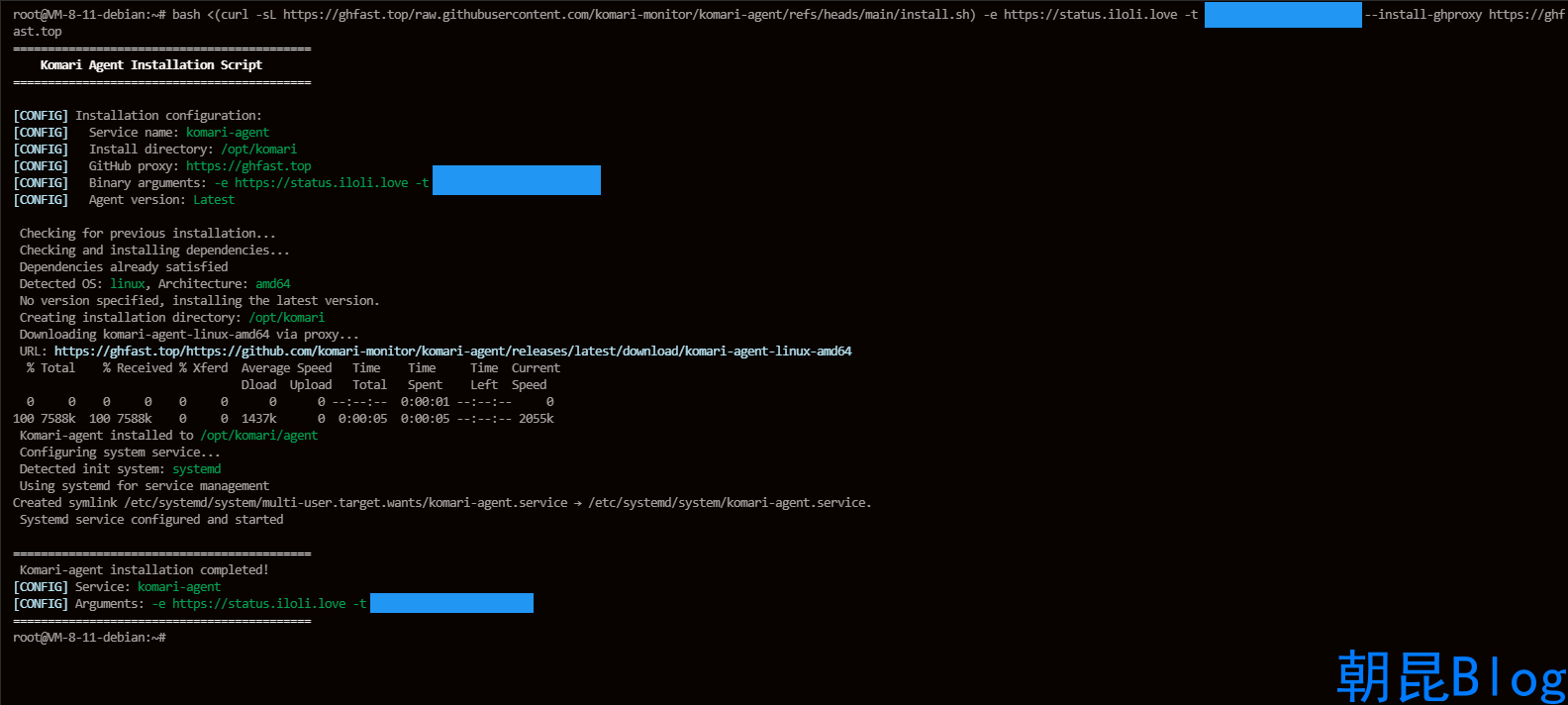Screen dimensions: 1568x705
Task: Click 'Dependencies already satisfied' line
Action: coord(124,267)
